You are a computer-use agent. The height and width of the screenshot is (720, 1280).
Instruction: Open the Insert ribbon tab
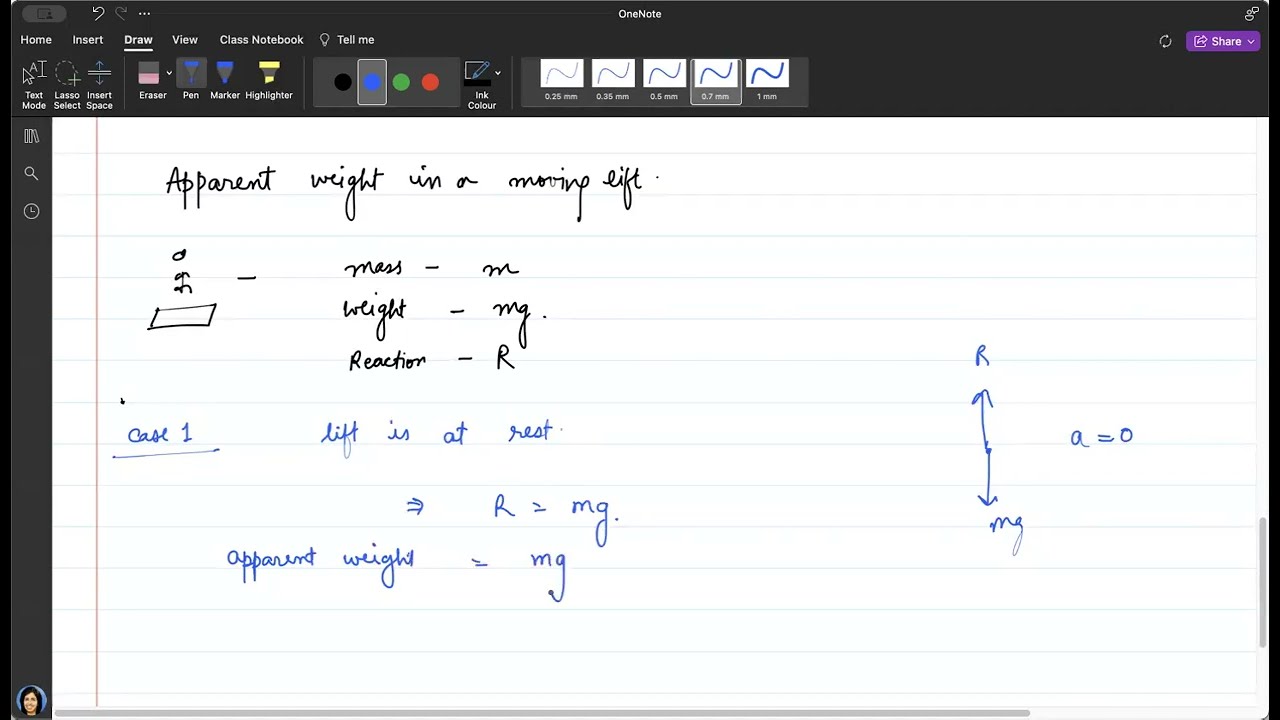[x=88, y=40]
